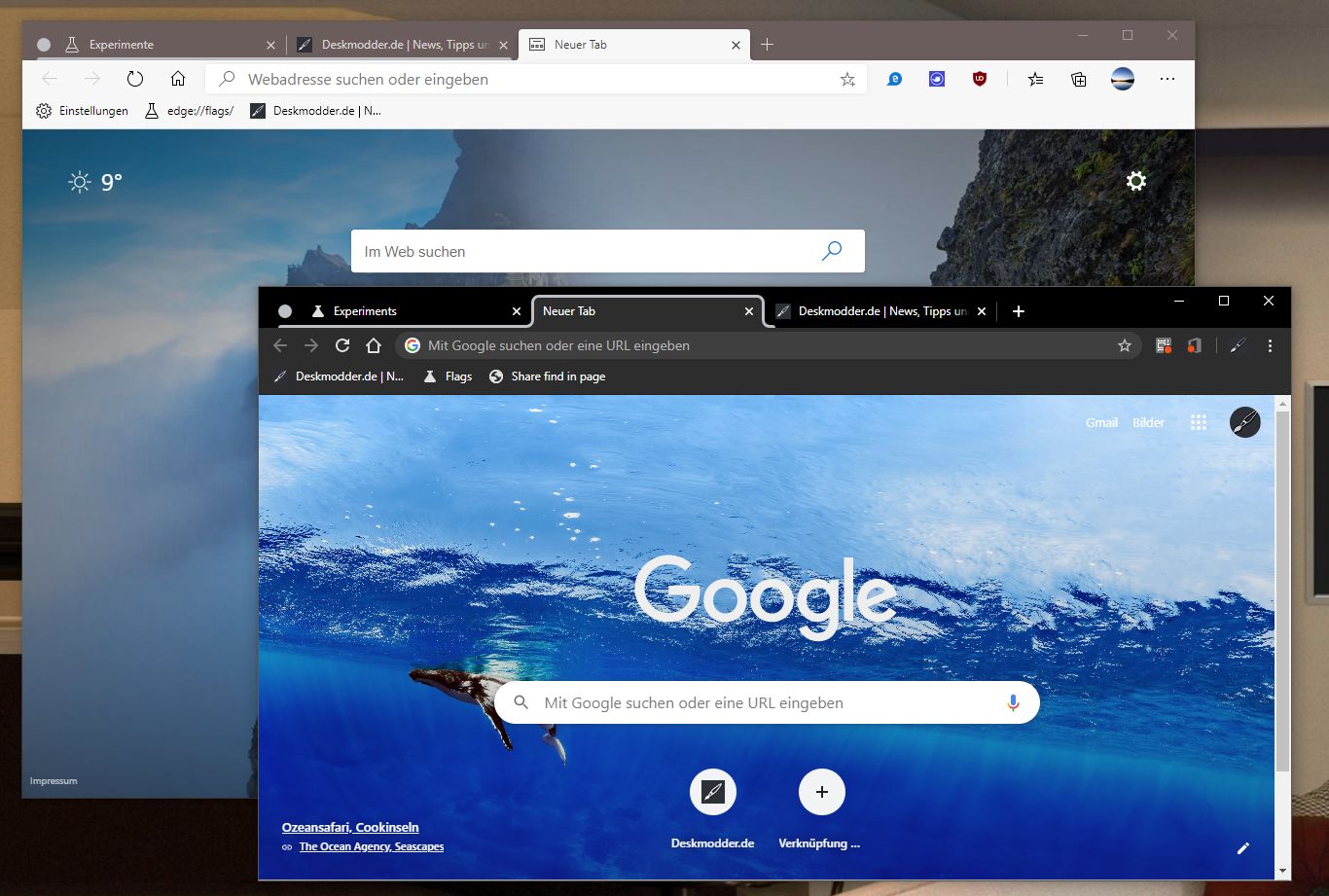Screen dimensions: 1329x896
Task: Open Share find in page bookmark
Action: [x=547, y=376]
